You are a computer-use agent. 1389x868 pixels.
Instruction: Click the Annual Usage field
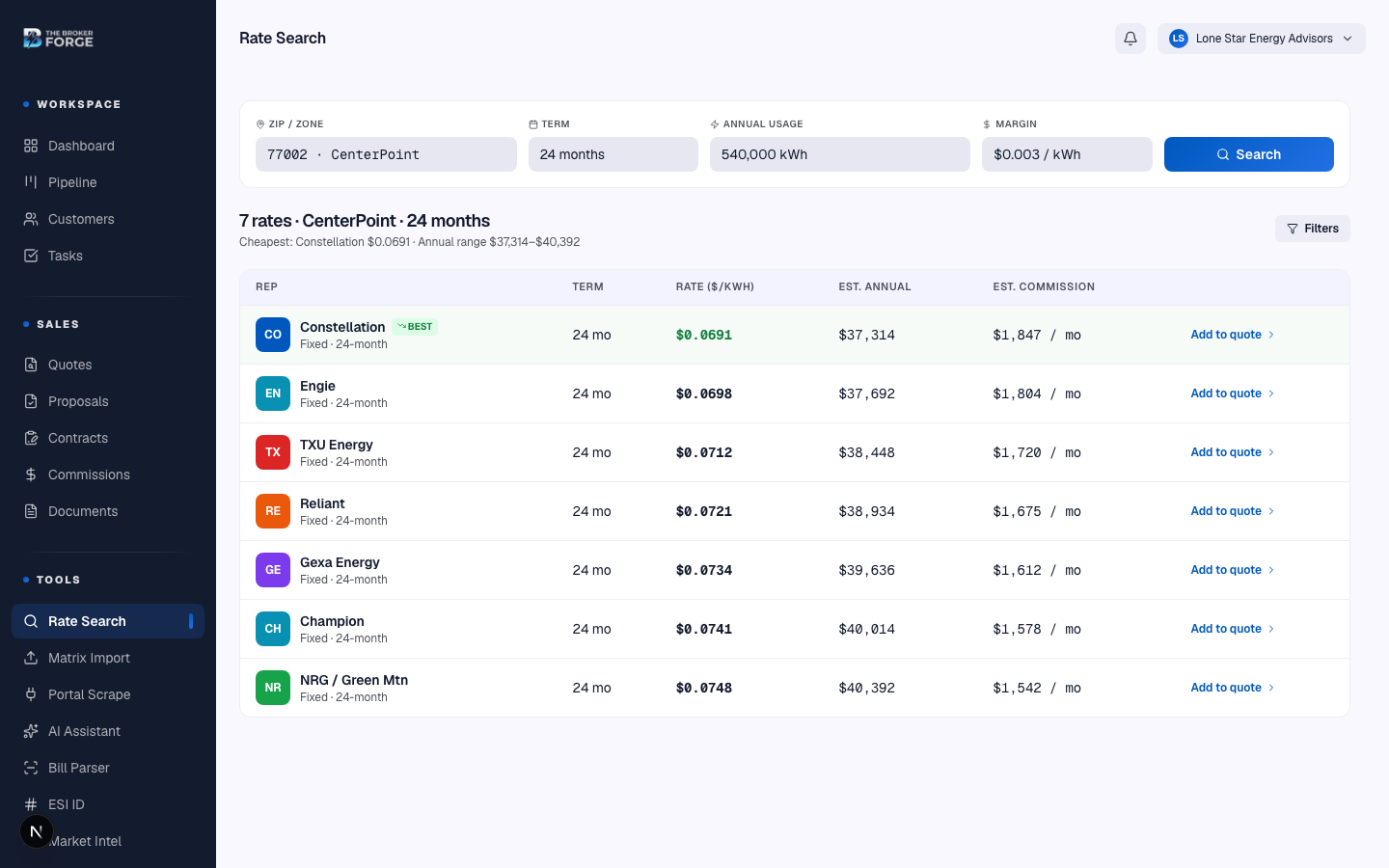pyautogui.click(x=840, y=154)
